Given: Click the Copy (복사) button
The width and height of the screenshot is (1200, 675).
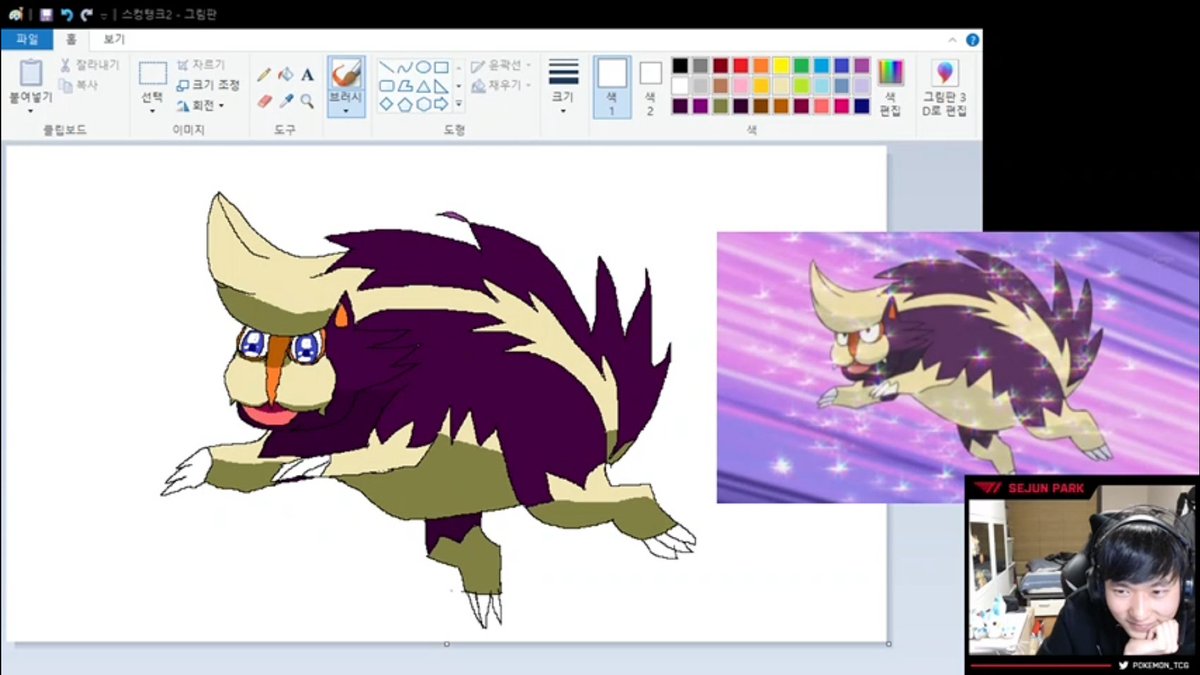Looking at the screenshot, I should (x=79, y=86).
